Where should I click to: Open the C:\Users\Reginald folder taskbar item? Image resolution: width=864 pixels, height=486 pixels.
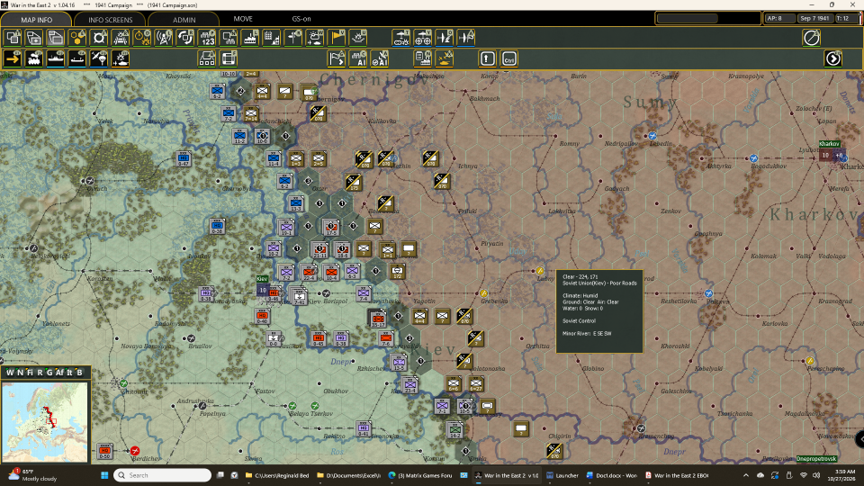coord(277,475)
